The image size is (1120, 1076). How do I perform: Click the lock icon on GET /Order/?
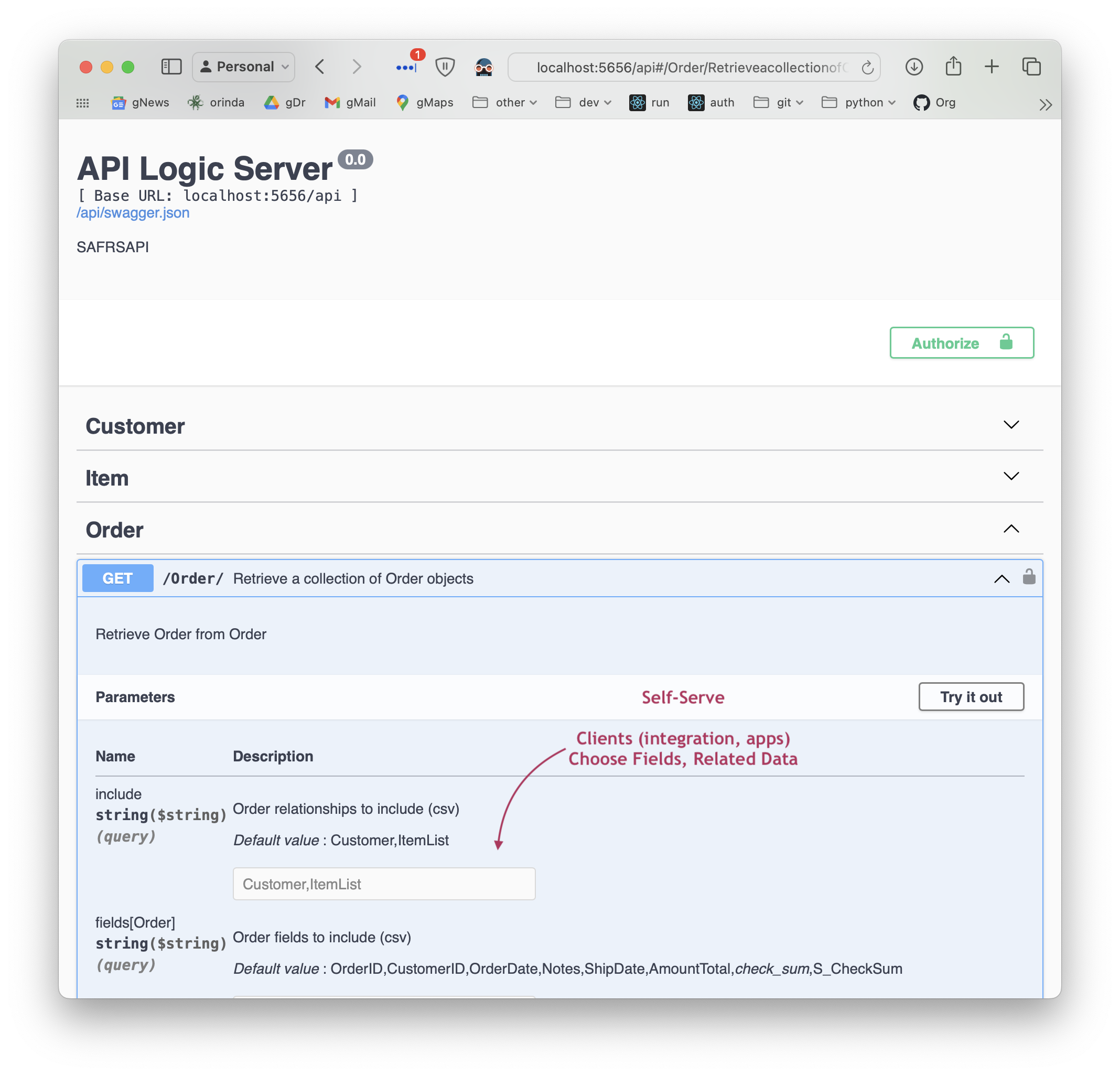click(1029, 577)
